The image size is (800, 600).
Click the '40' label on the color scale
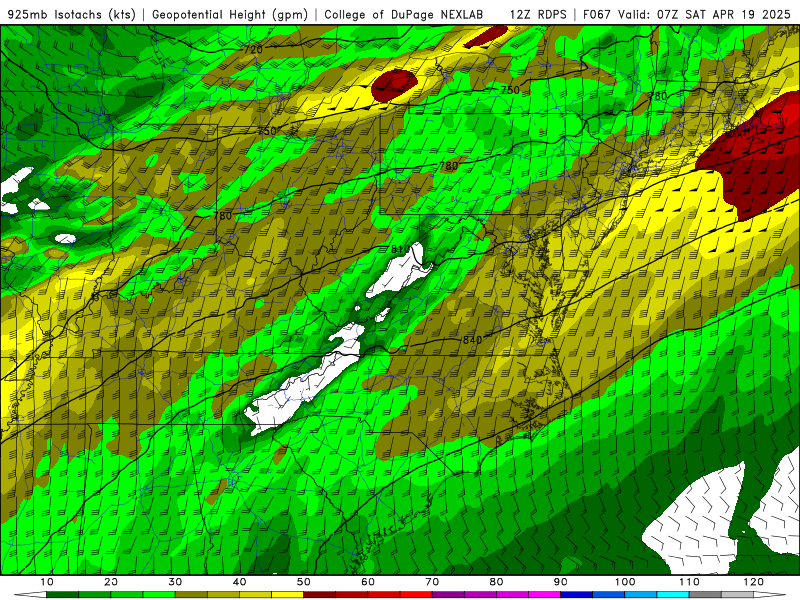coord(239,582)
